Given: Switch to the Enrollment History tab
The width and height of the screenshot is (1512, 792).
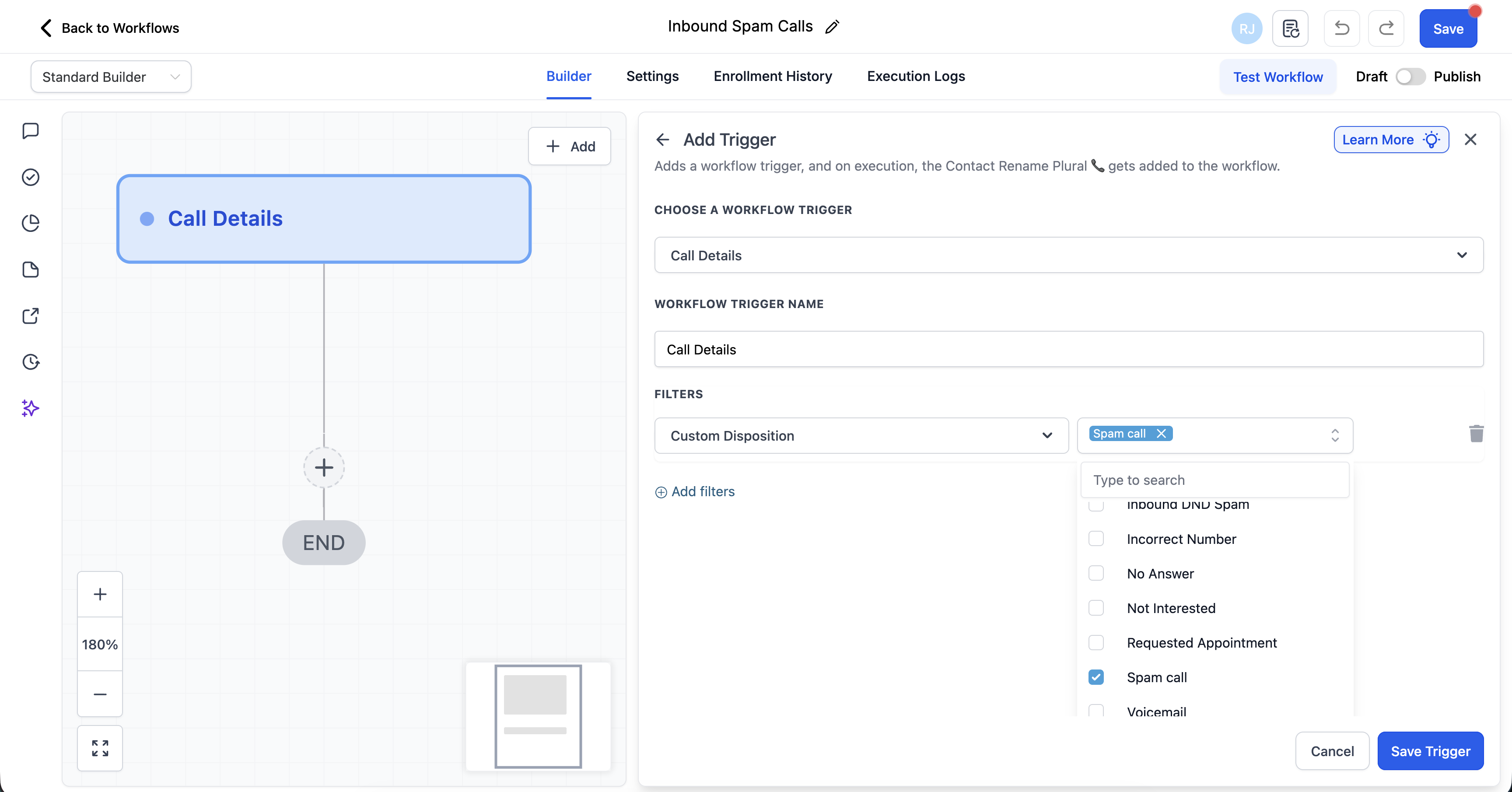Looking at the screenshot, I should click(773, 76).
